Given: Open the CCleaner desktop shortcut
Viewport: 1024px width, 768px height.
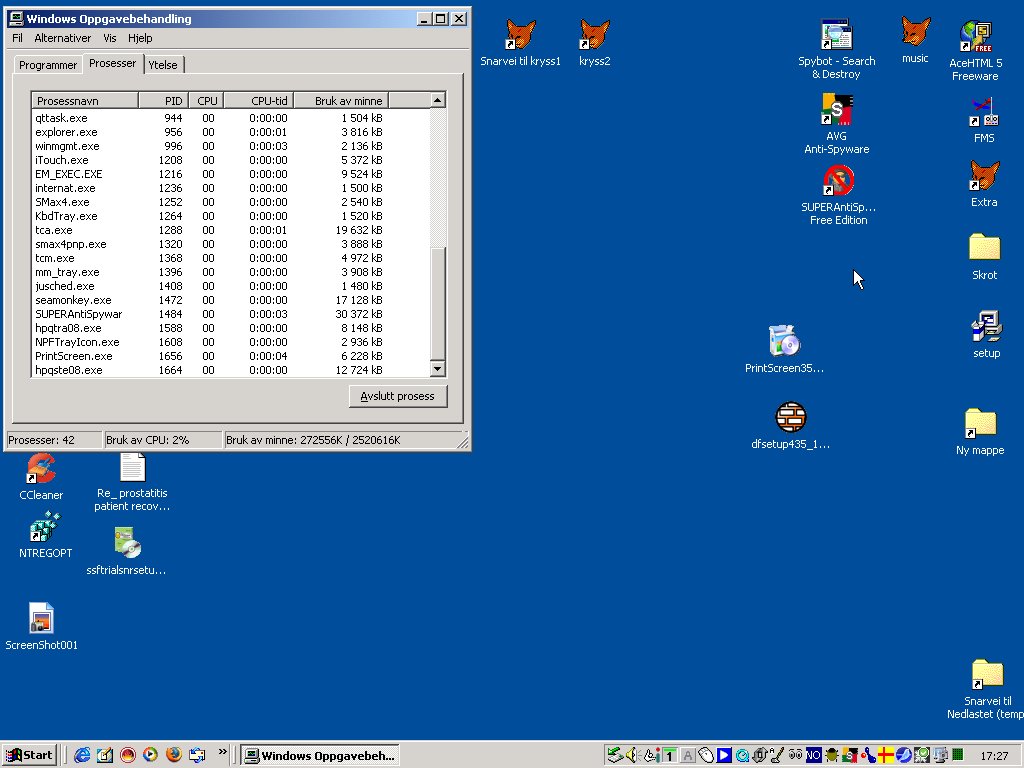Looking at the screenshot, I should tap(41, 477).
